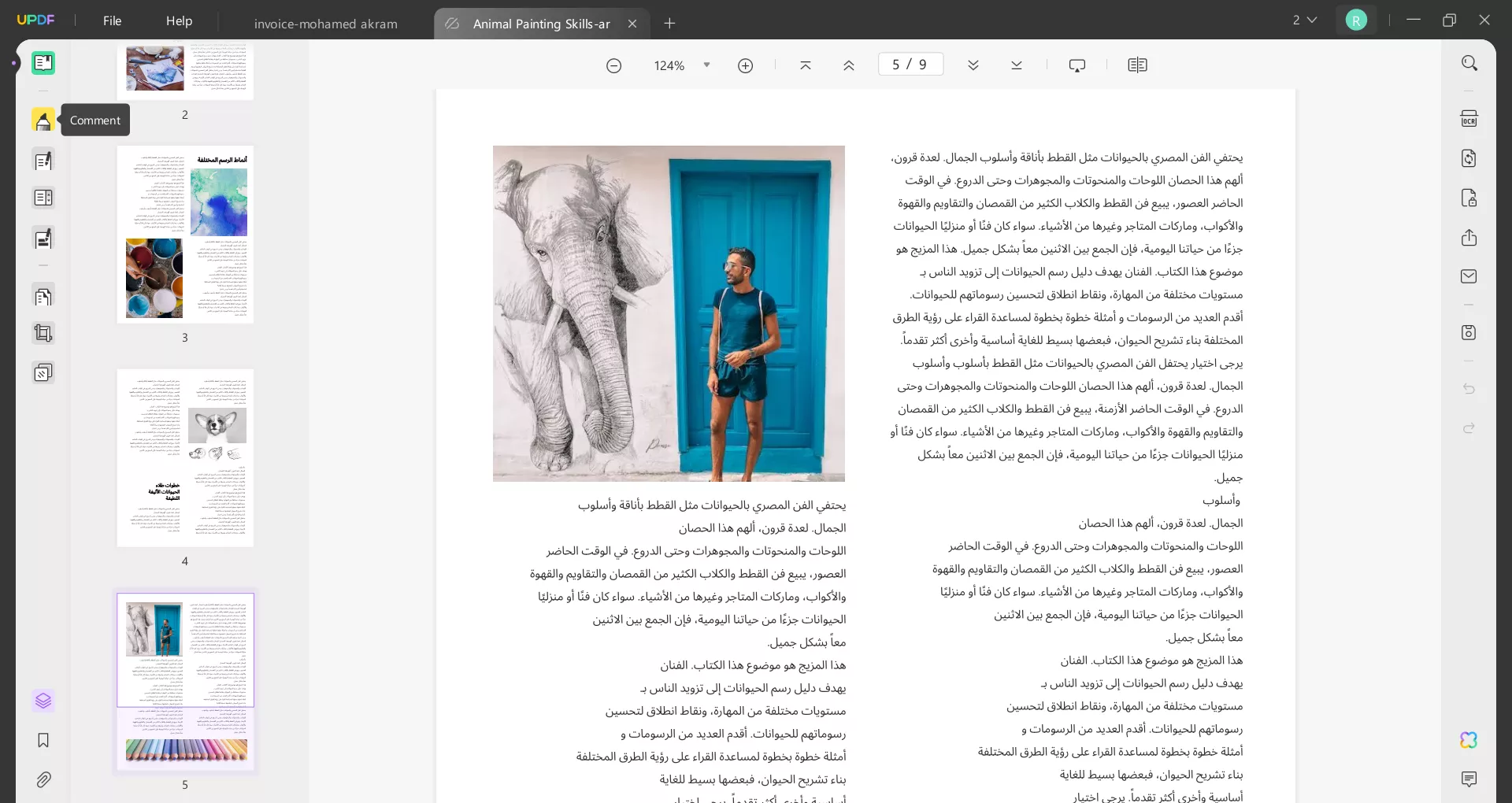Open the zoom level dropdown
Viewport: 1512px width, 803px height.
pyautogui.click(x=706, y=65)
